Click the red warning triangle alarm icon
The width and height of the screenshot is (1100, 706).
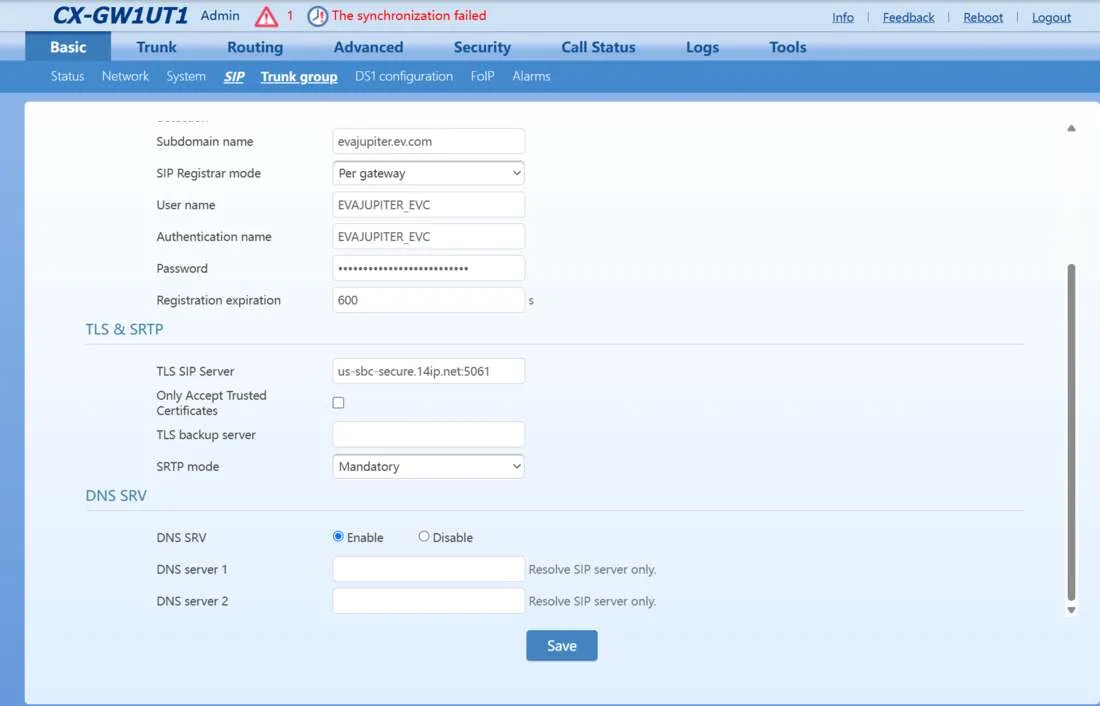(266, 16)
